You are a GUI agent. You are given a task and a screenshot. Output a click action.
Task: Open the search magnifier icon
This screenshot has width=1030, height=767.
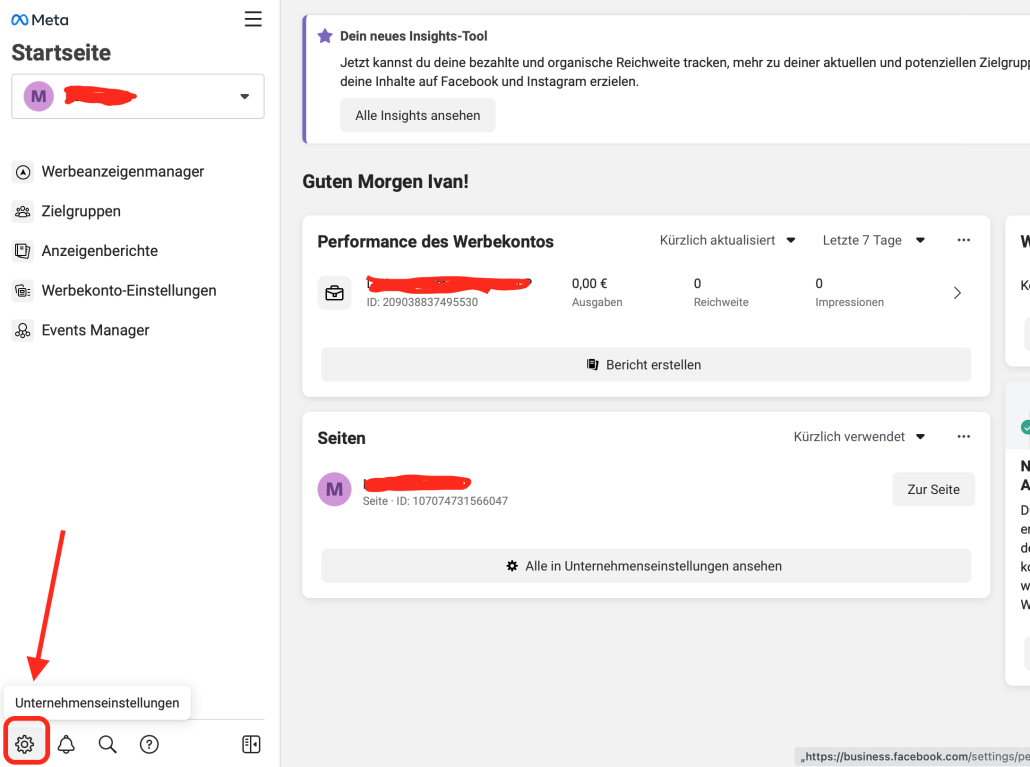[108, 744]
